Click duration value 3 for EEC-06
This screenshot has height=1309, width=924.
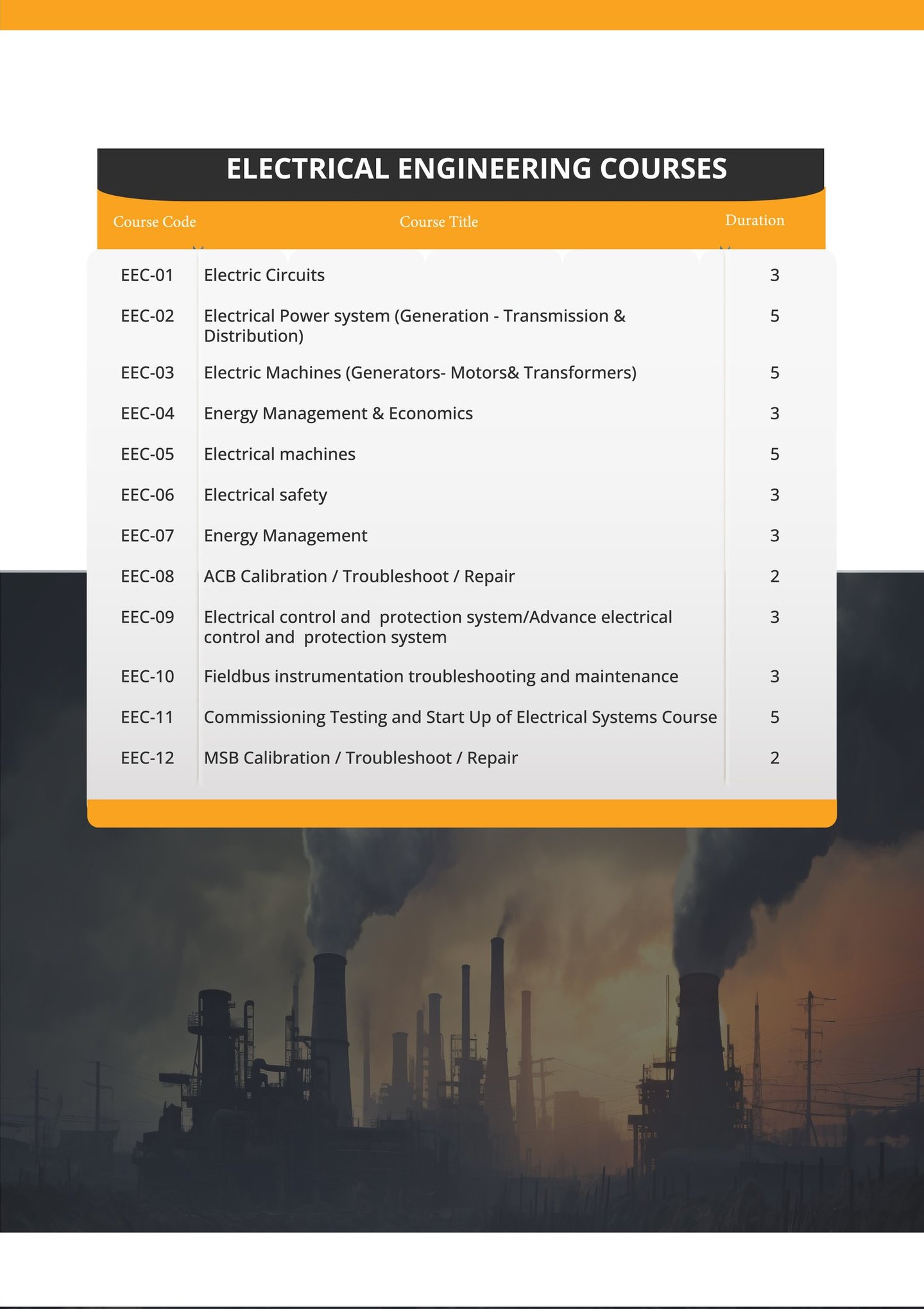tap(775, 495)
